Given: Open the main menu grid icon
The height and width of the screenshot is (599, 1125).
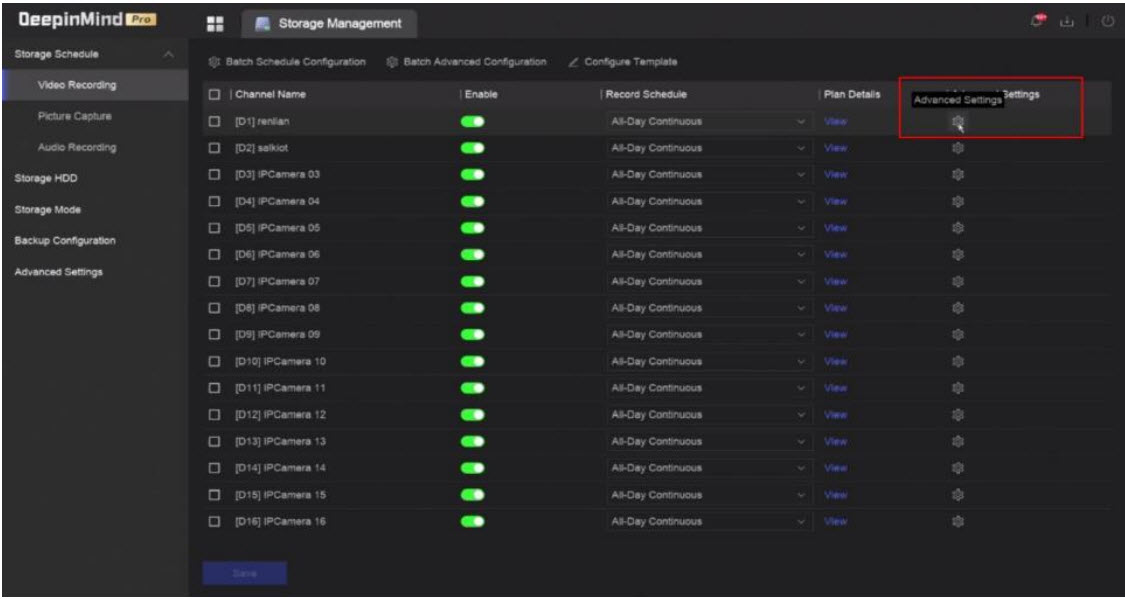Looking at the screenshot, I should (212, 22).
